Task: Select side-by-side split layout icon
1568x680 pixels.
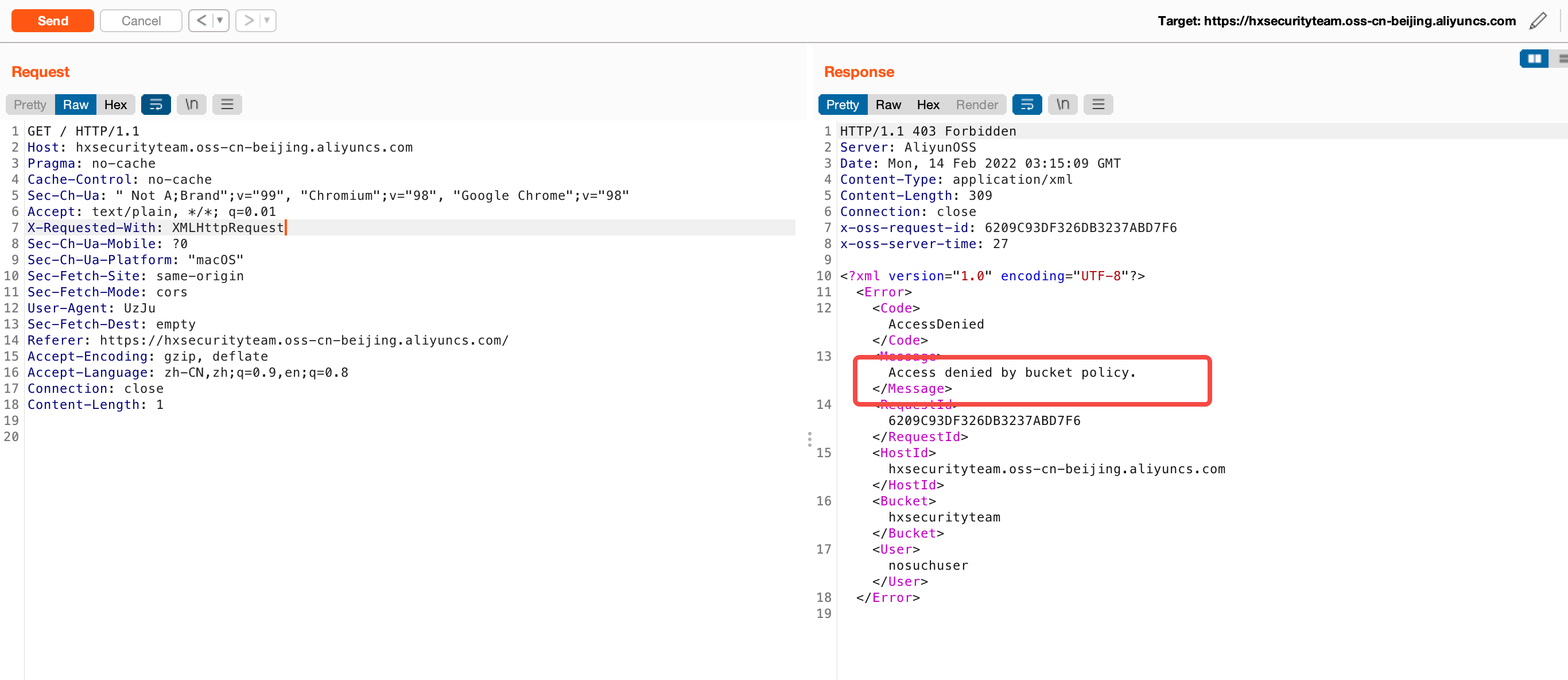Action: click(1534, 59)
